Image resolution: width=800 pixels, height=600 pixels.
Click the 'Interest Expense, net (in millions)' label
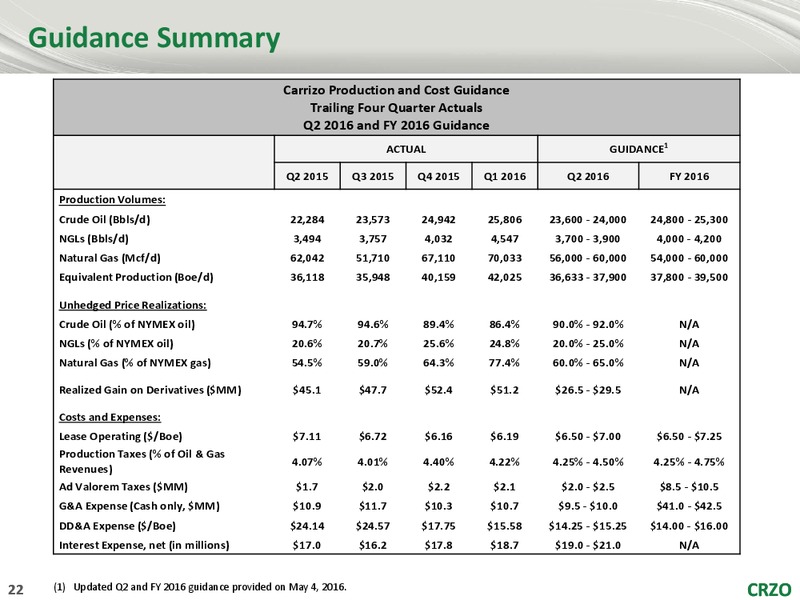point(144,546)
